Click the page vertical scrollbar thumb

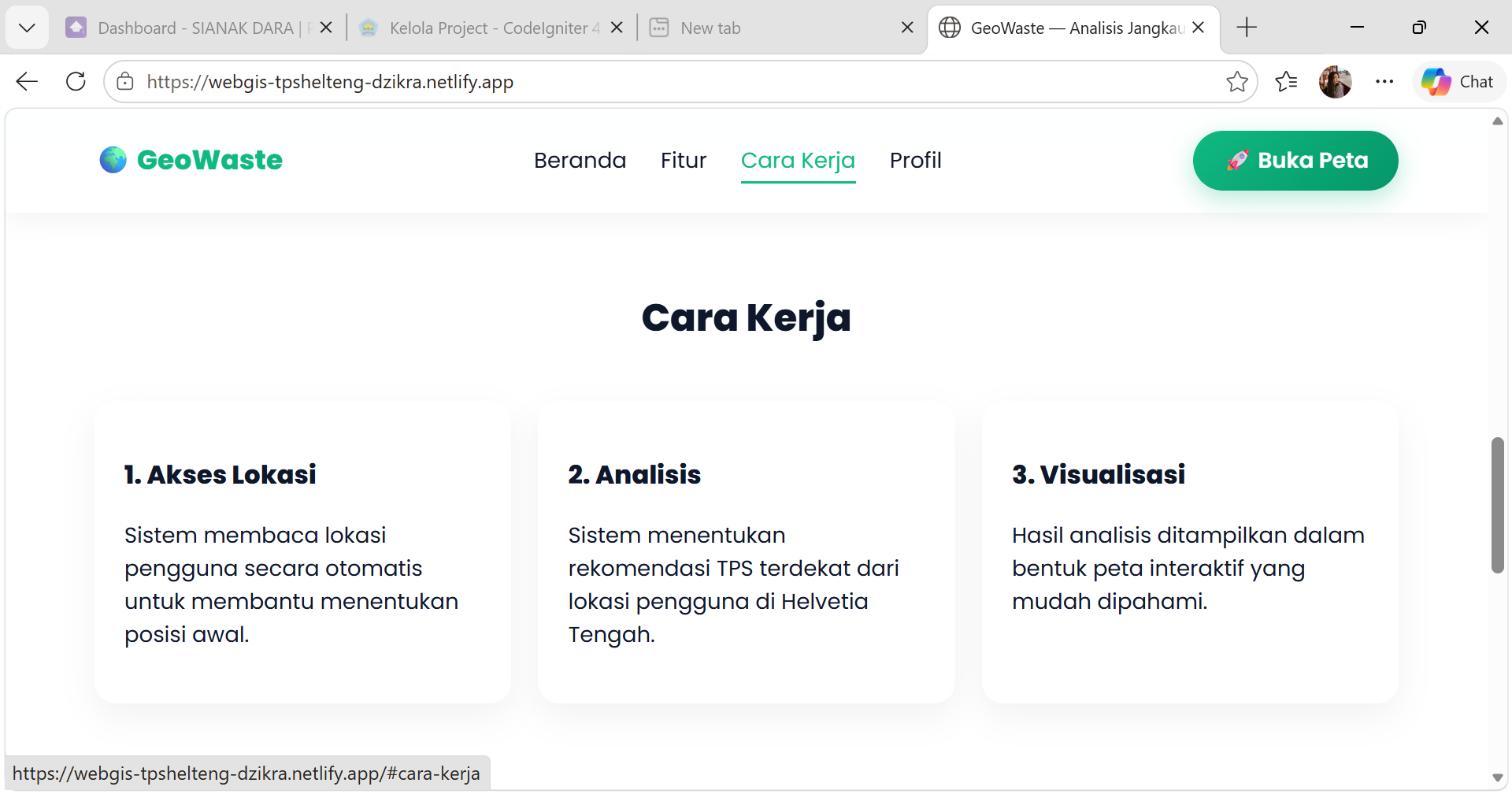pos(1497,505)
